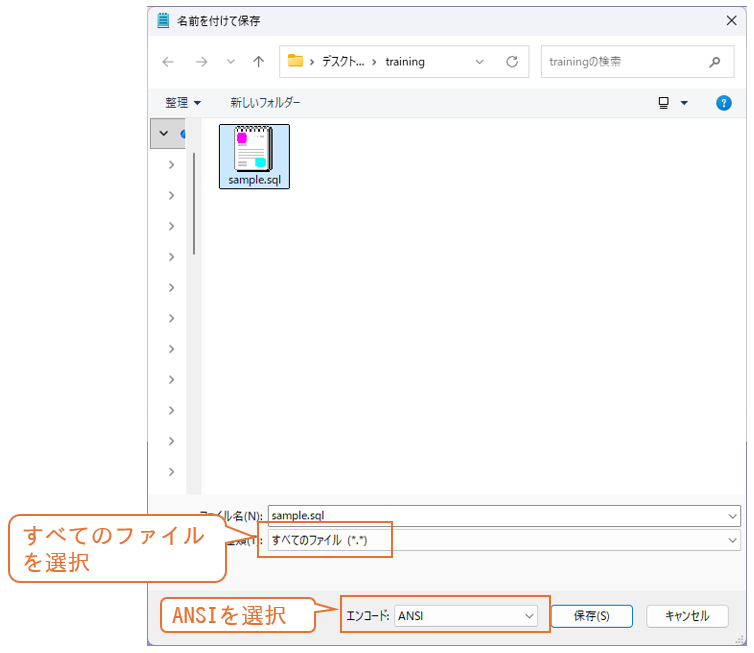This screenshot has width=754, height=653.
Task: Open the エンコード ANSI dropdown
Action: (x=466, y=616)
